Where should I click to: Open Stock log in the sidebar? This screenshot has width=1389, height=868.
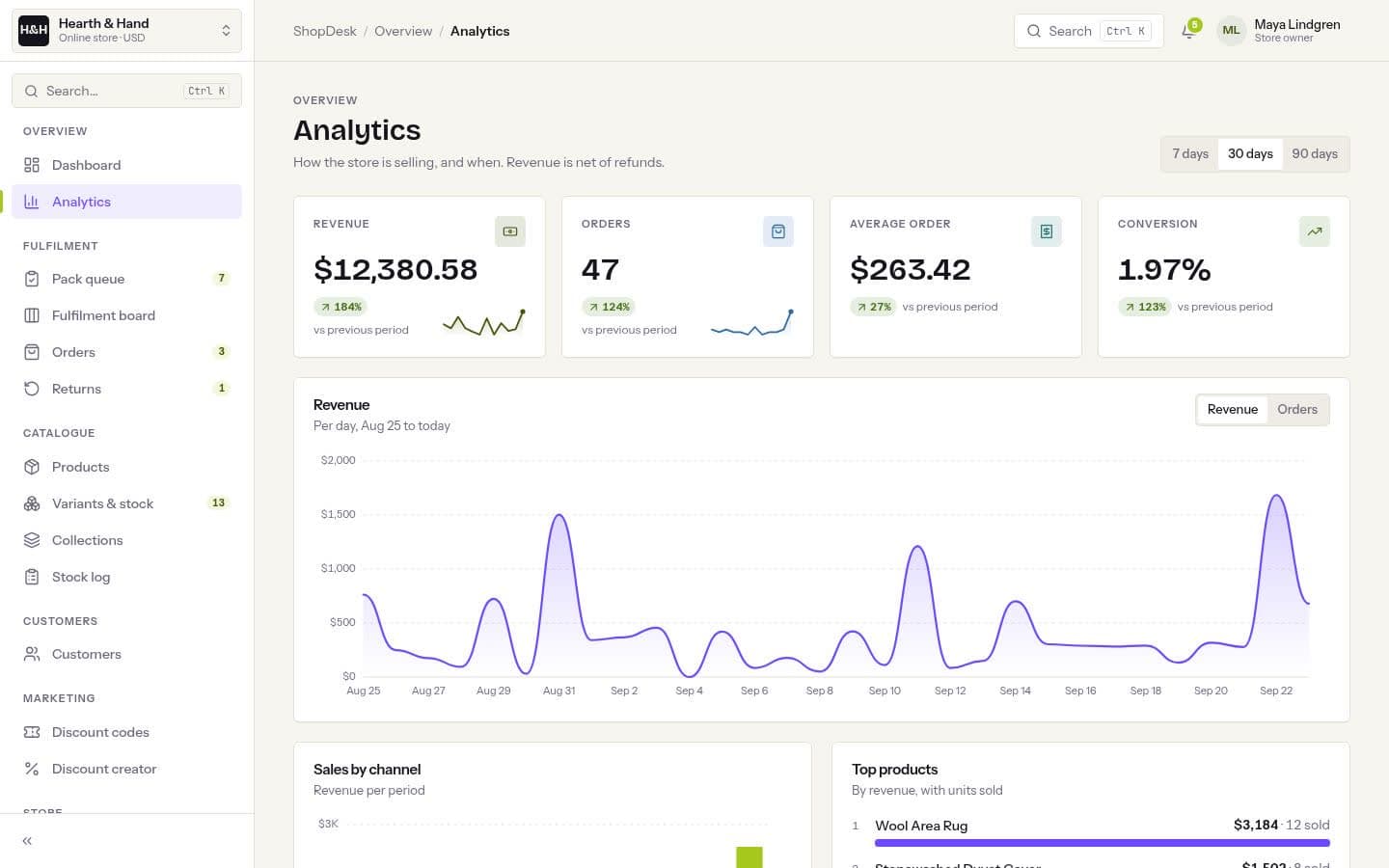[x=126, y=577]
